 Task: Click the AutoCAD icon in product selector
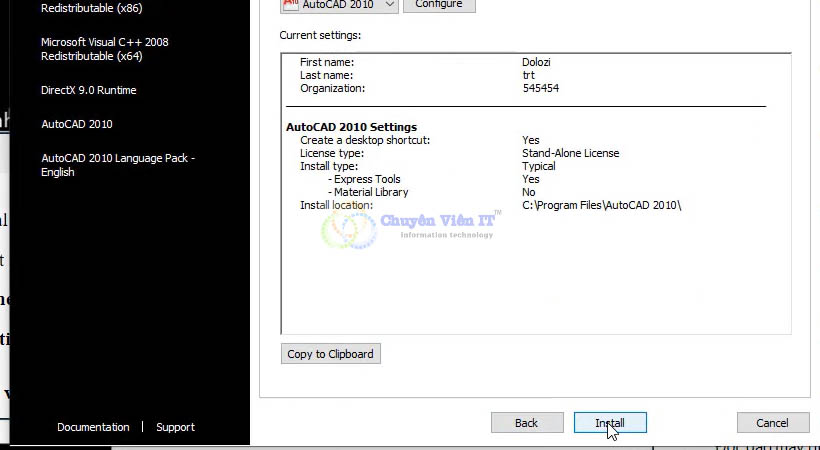coord(289,4)
